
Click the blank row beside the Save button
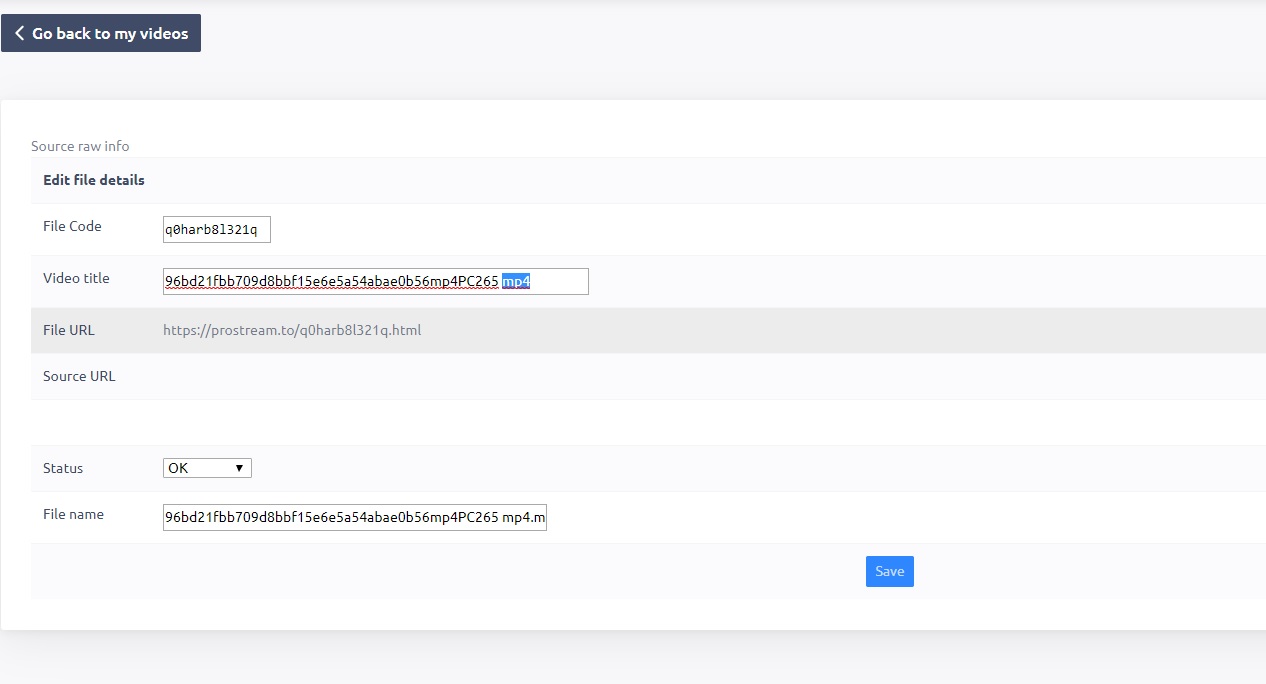click(x=450, y=572)
